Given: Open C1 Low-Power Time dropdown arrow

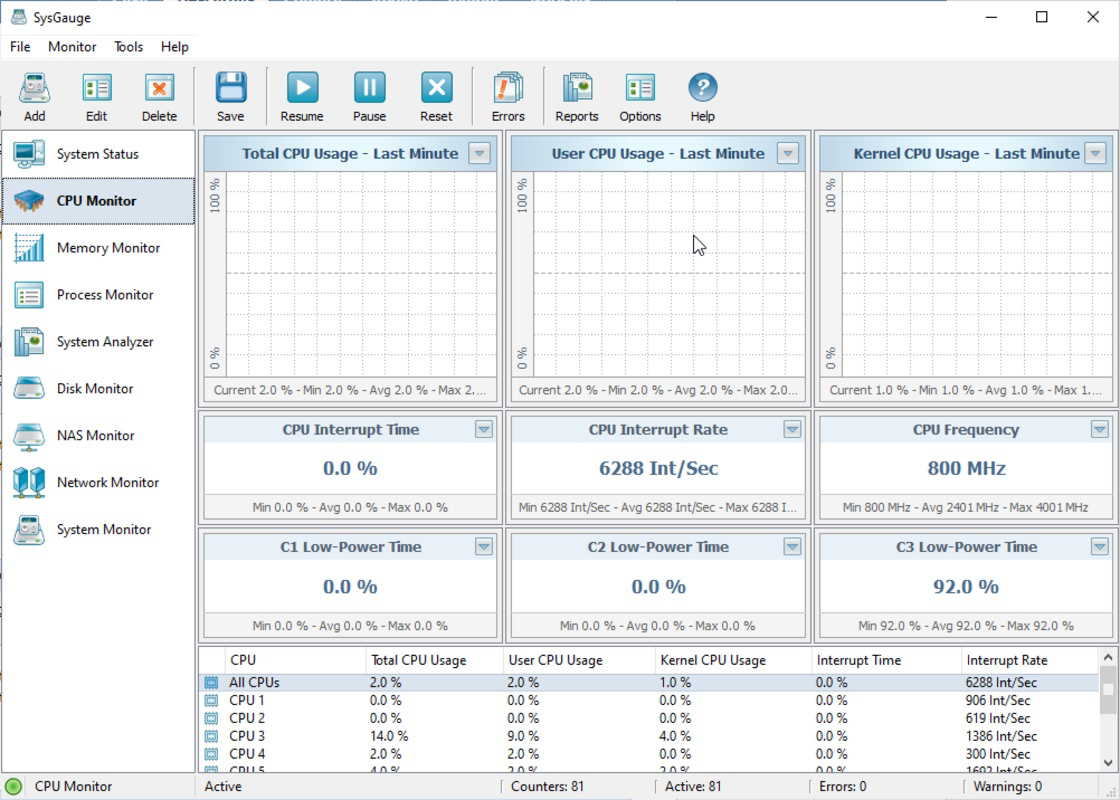Looking at the screenshot, I should tap(484, 546).
